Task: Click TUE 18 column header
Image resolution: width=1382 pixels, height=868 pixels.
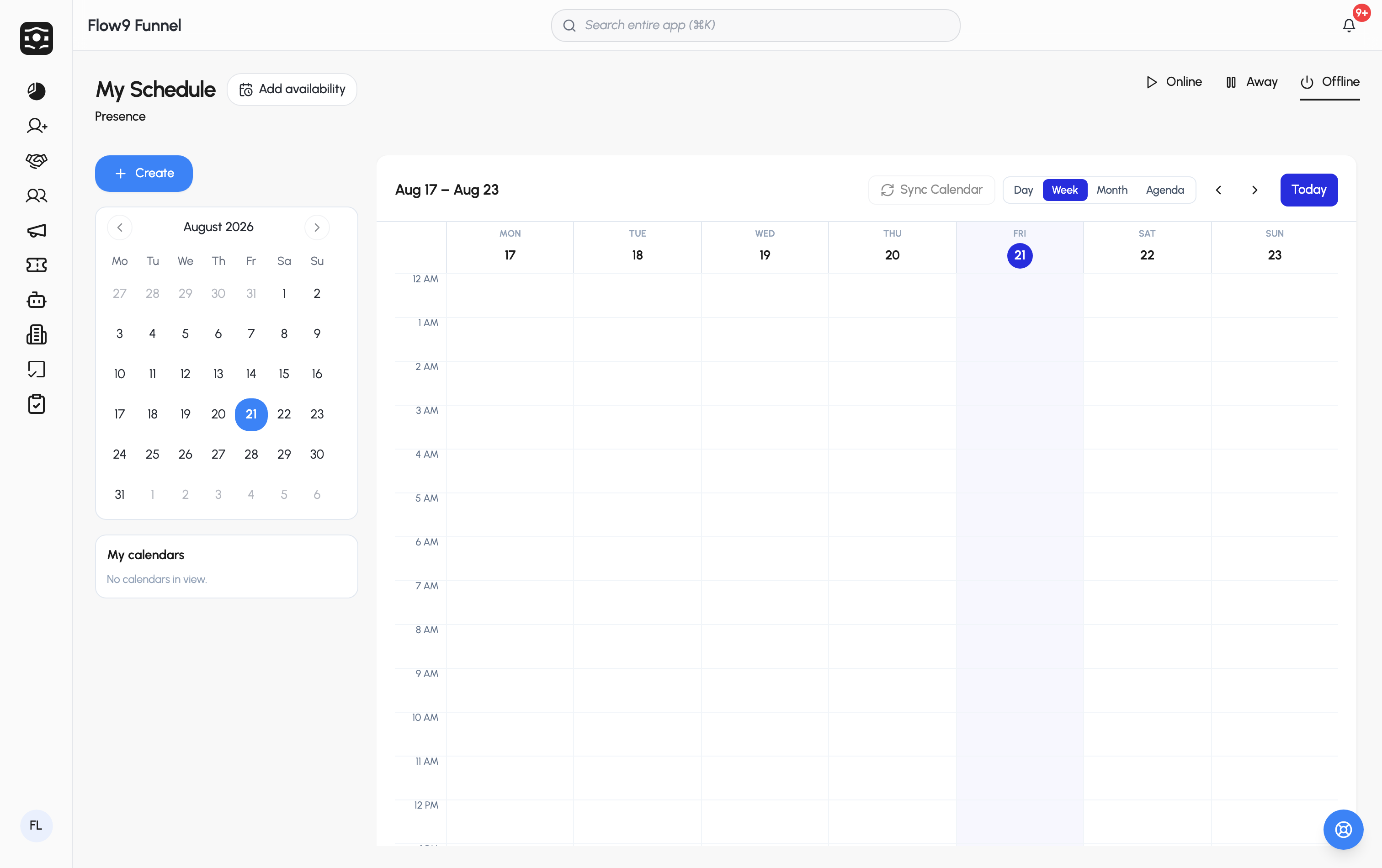Action: (637, 247)
